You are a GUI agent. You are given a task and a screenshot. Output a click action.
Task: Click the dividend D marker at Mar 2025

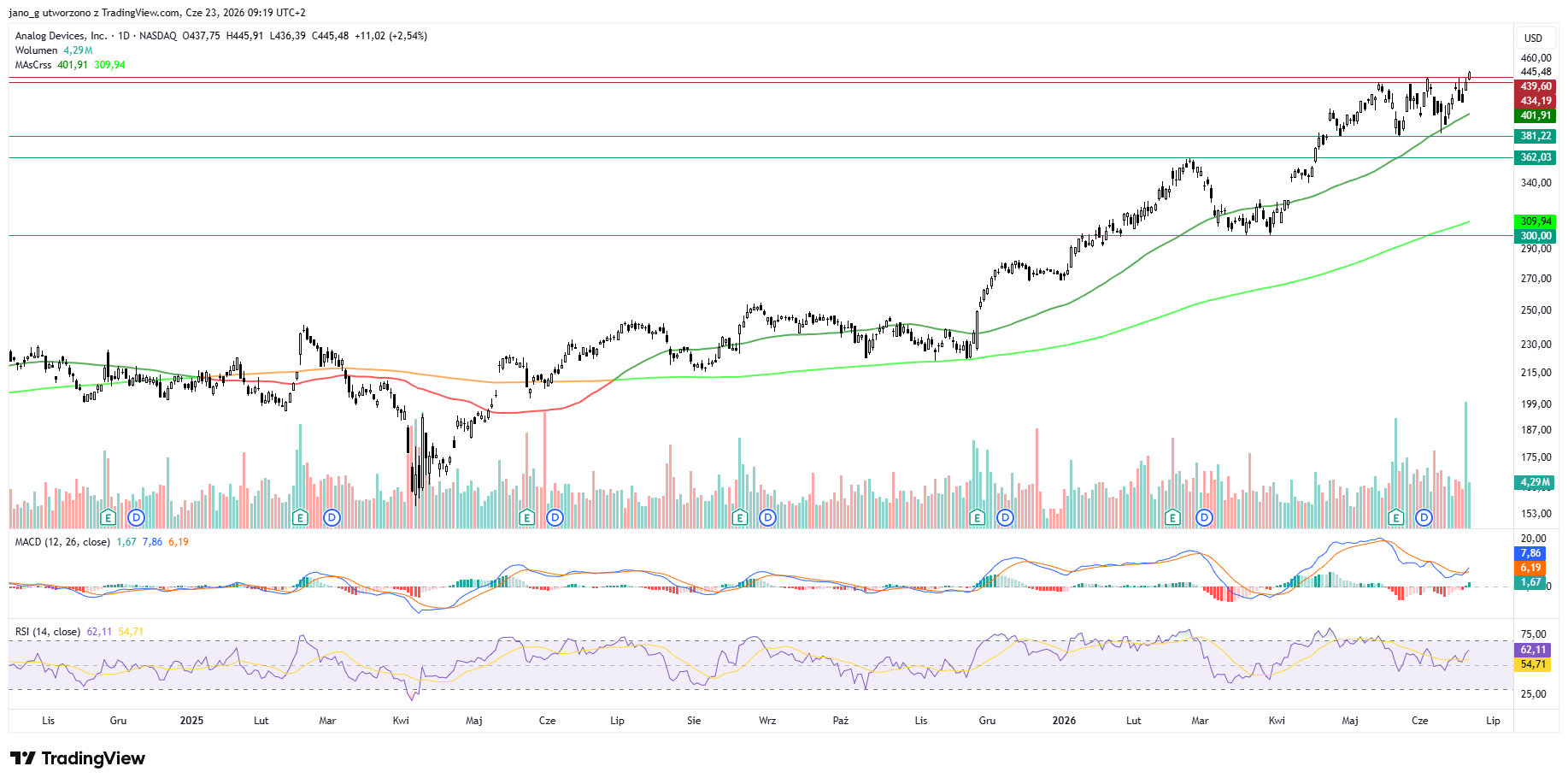point(332,517)
